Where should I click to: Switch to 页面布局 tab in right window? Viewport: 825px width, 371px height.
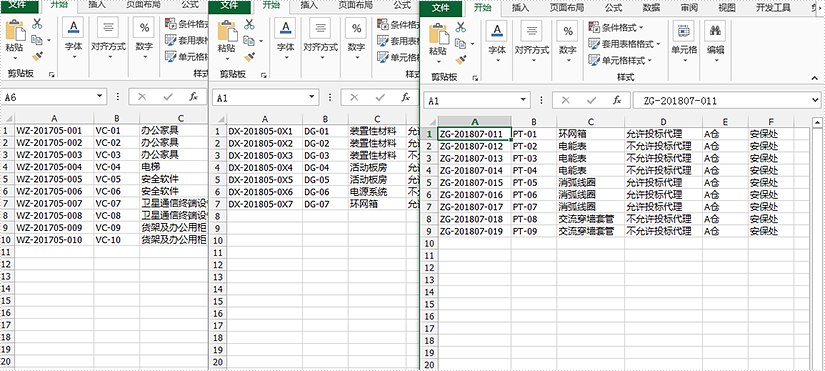[x=567, y=7]
